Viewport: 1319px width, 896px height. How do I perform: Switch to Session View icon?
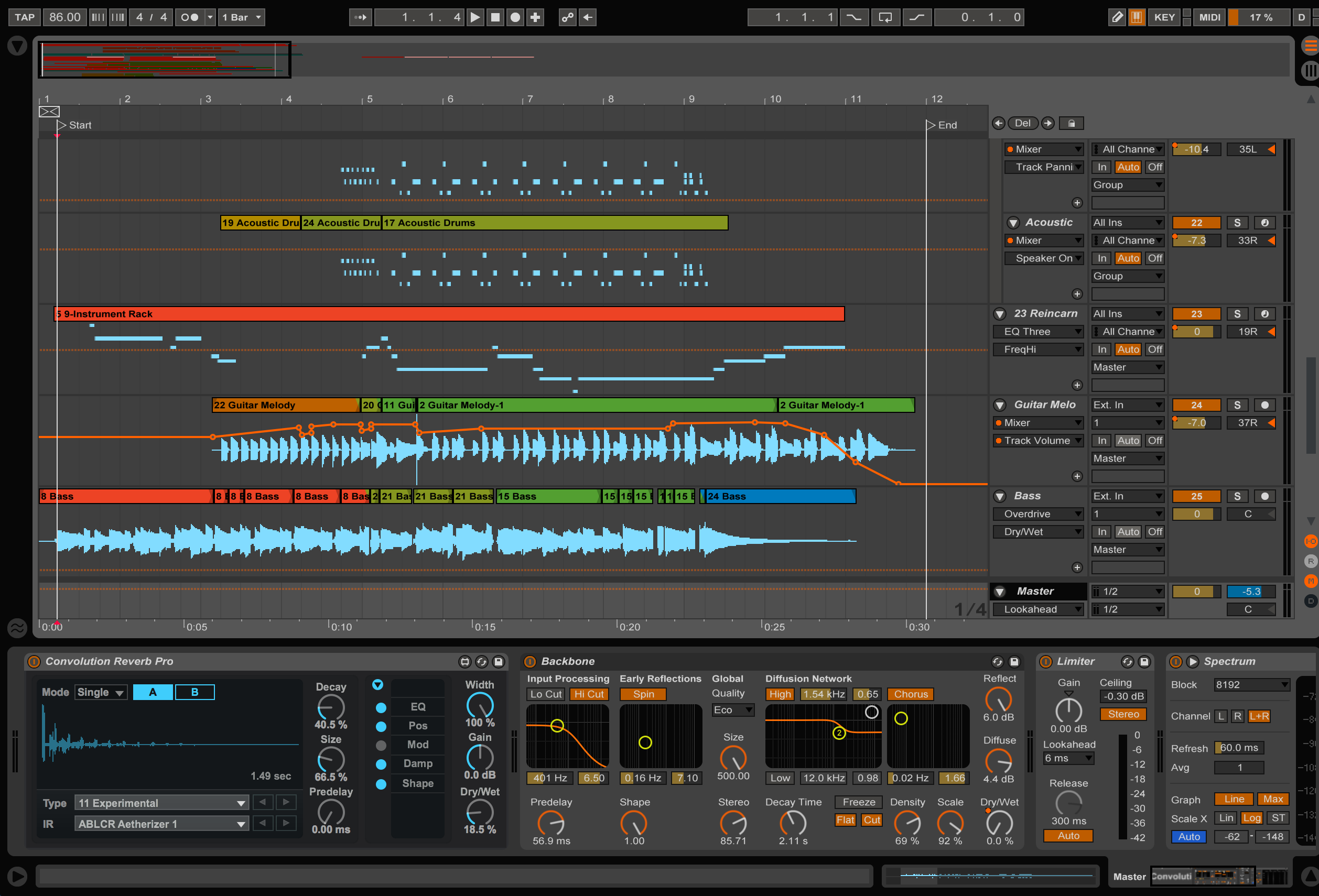(1310, 70)
